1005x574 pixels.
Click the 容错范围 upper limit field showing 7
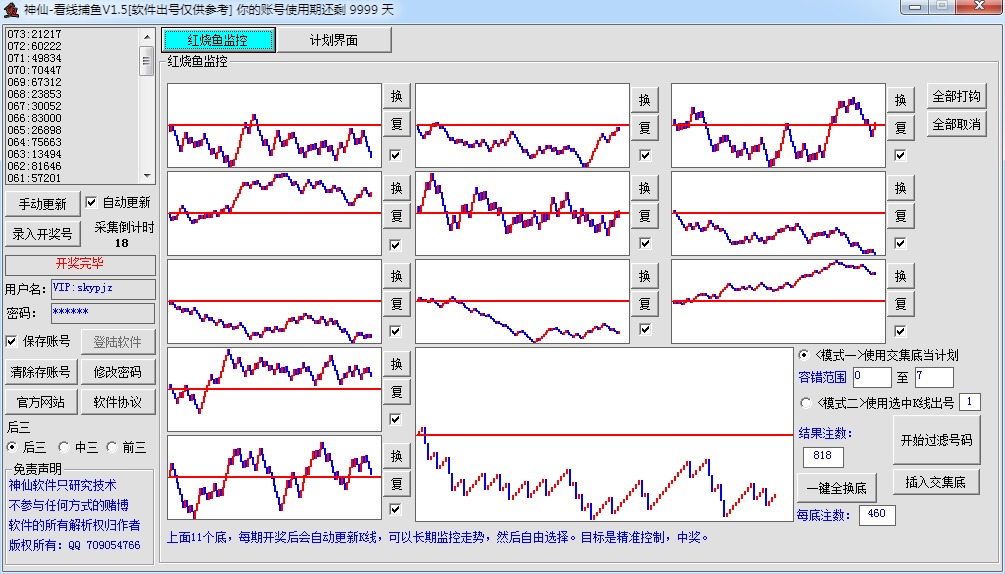click(933, 377)
